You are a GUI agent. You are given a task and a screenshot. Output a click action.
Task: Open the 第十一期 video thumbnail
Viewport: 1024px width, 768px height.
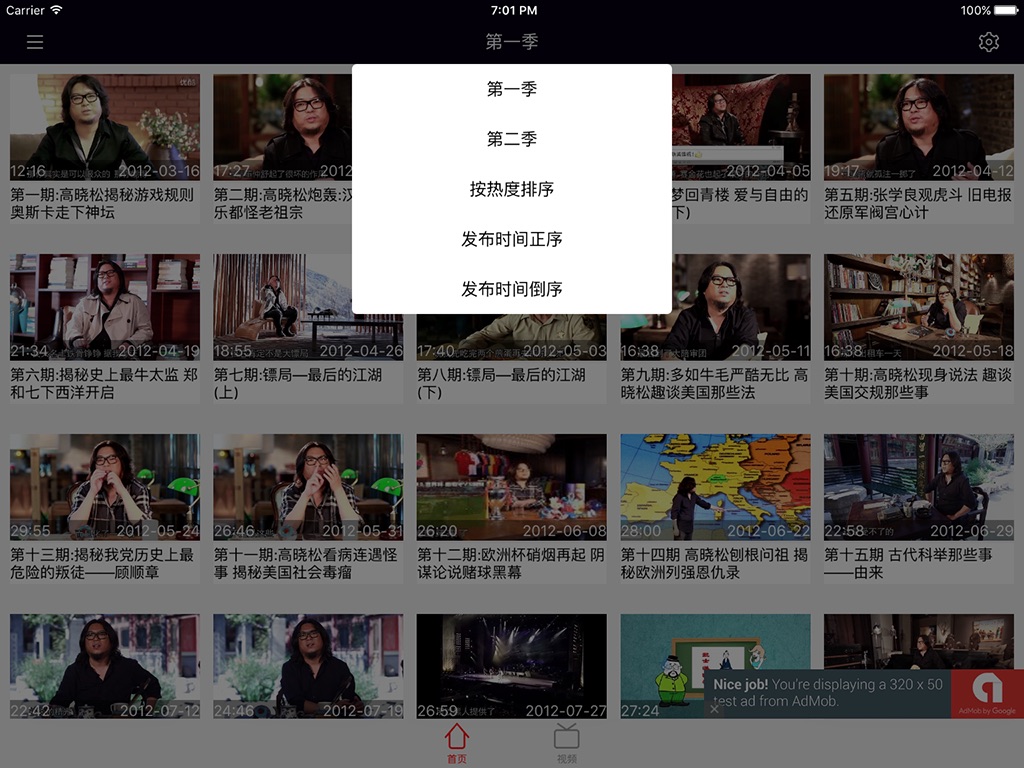click(x=308, y=487)
